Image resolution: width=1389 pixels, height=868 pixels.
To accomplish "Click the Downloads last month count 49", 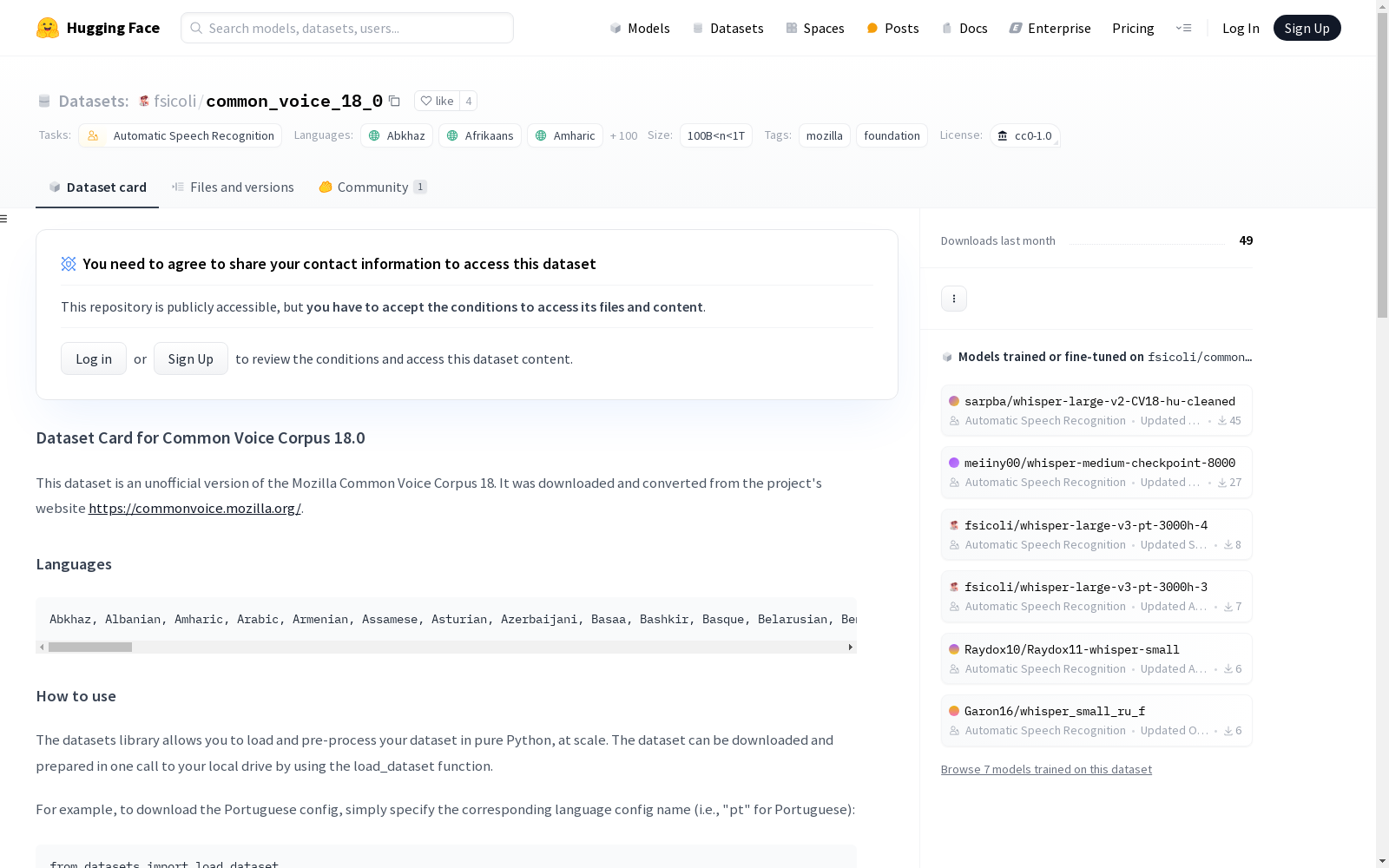I will point(1246,240).
